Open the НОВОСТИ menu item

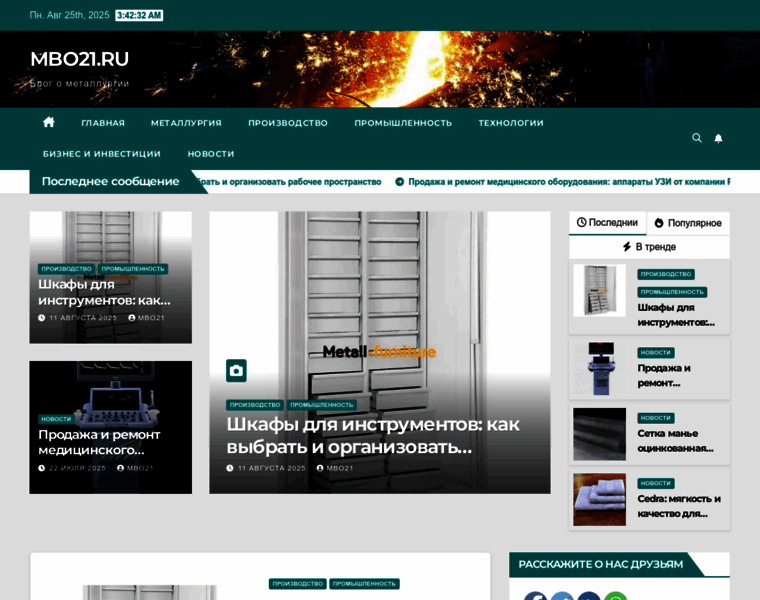click(x=211, y=154)
